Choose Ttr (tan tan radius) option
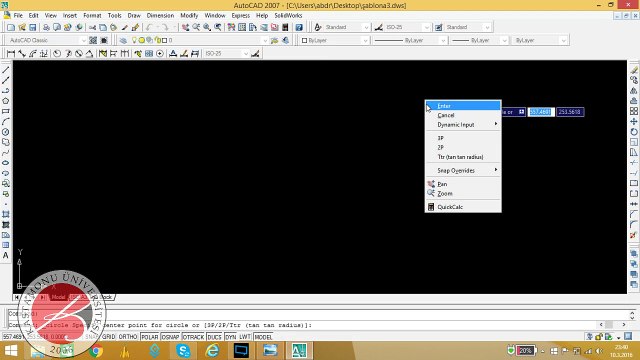 [x=463, y=157]
